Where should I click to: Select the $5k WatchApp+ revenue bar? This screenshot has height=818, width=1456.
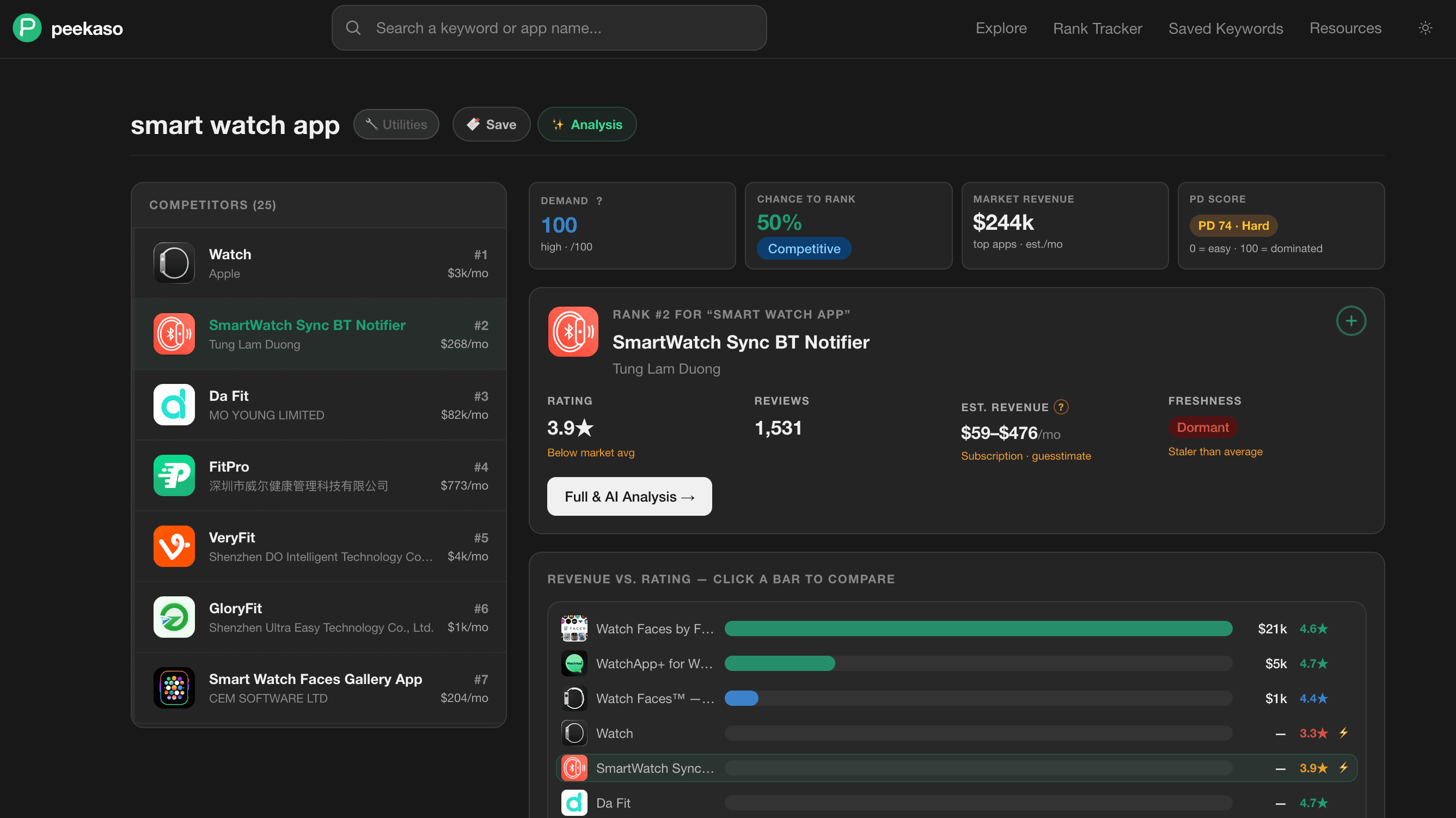(779, 663)
